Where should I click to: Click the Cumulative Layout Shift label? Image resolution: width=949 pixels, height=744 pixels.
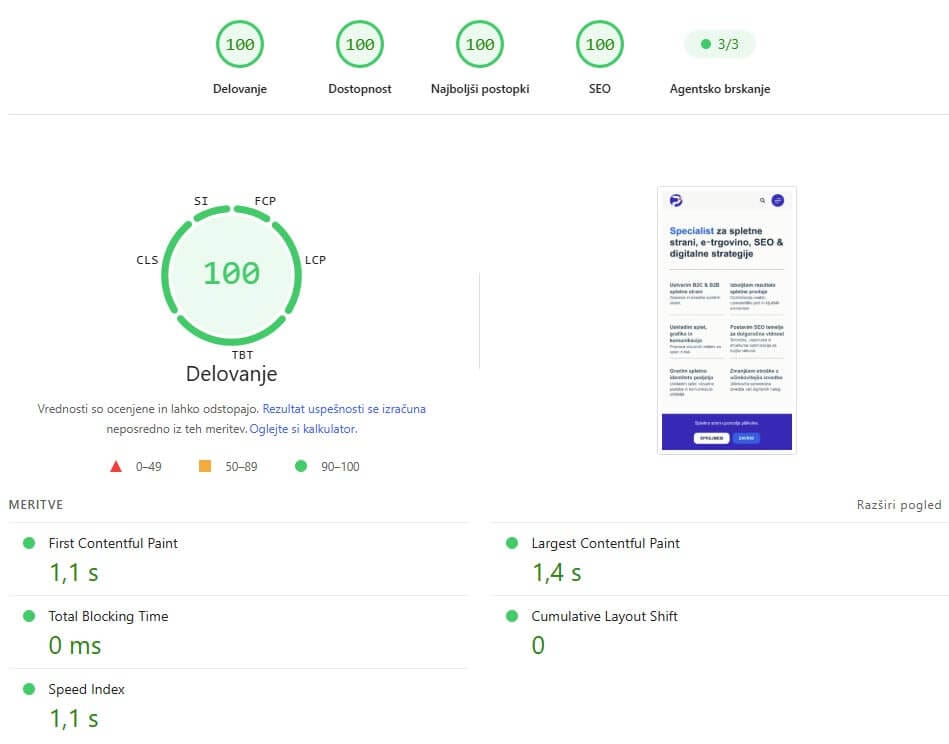tap(604, 616)
